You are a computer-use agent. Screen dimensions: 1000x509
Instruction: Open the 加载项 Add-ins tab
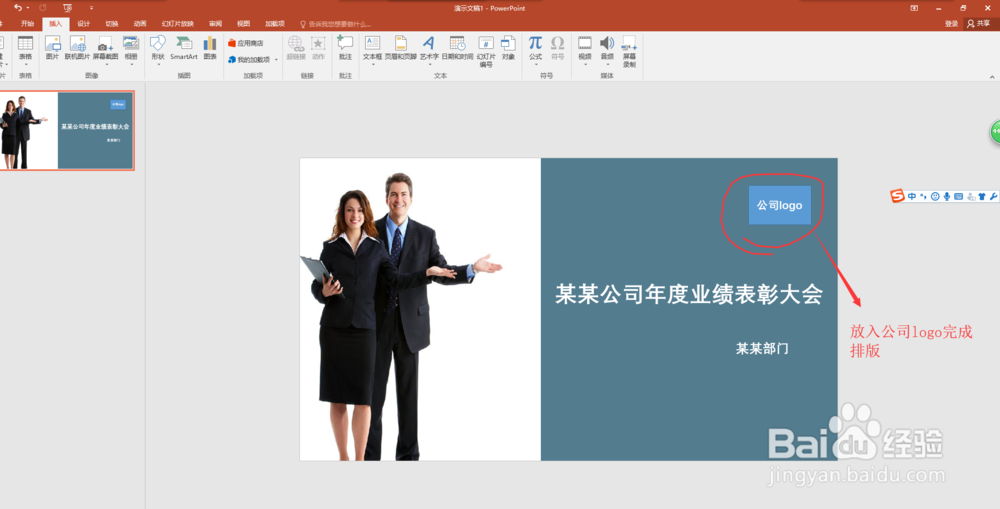pos(274,24)
